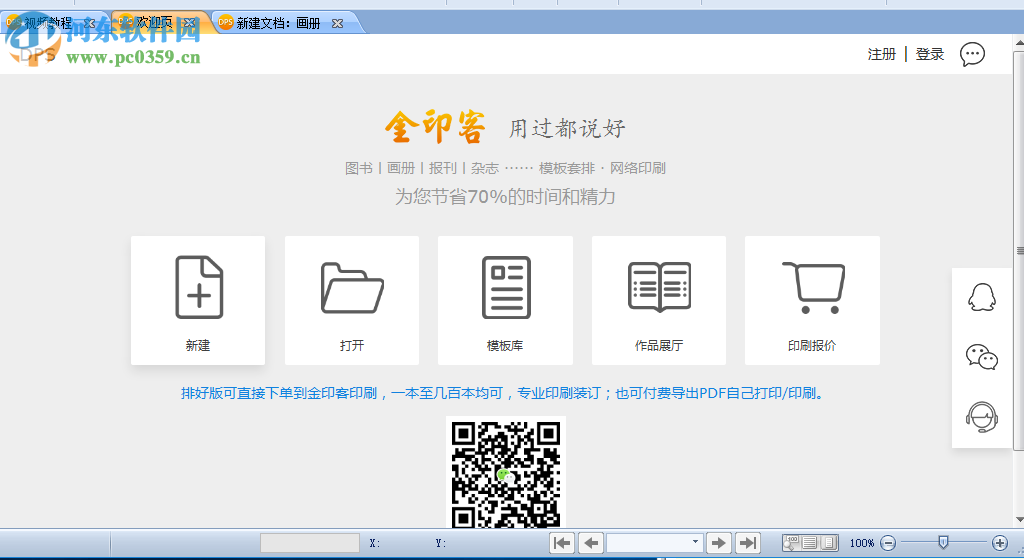Click the 100% zoom level text
Image resolution: width=1024 pixels, height=560 pixels.
(862, 543)
